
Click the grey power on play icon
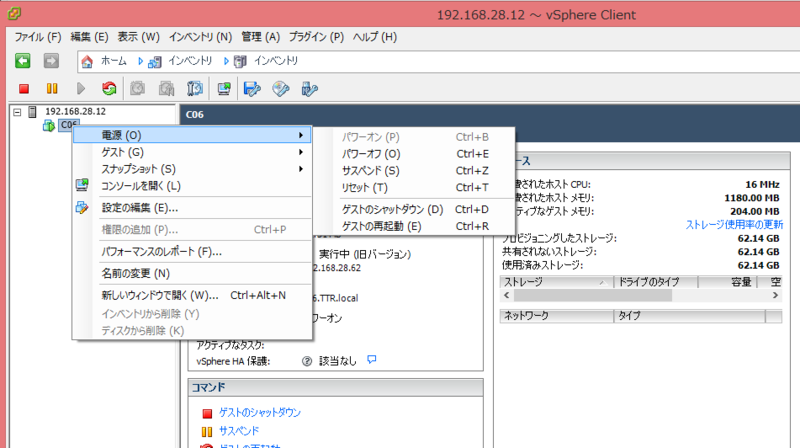coord(81,89)
